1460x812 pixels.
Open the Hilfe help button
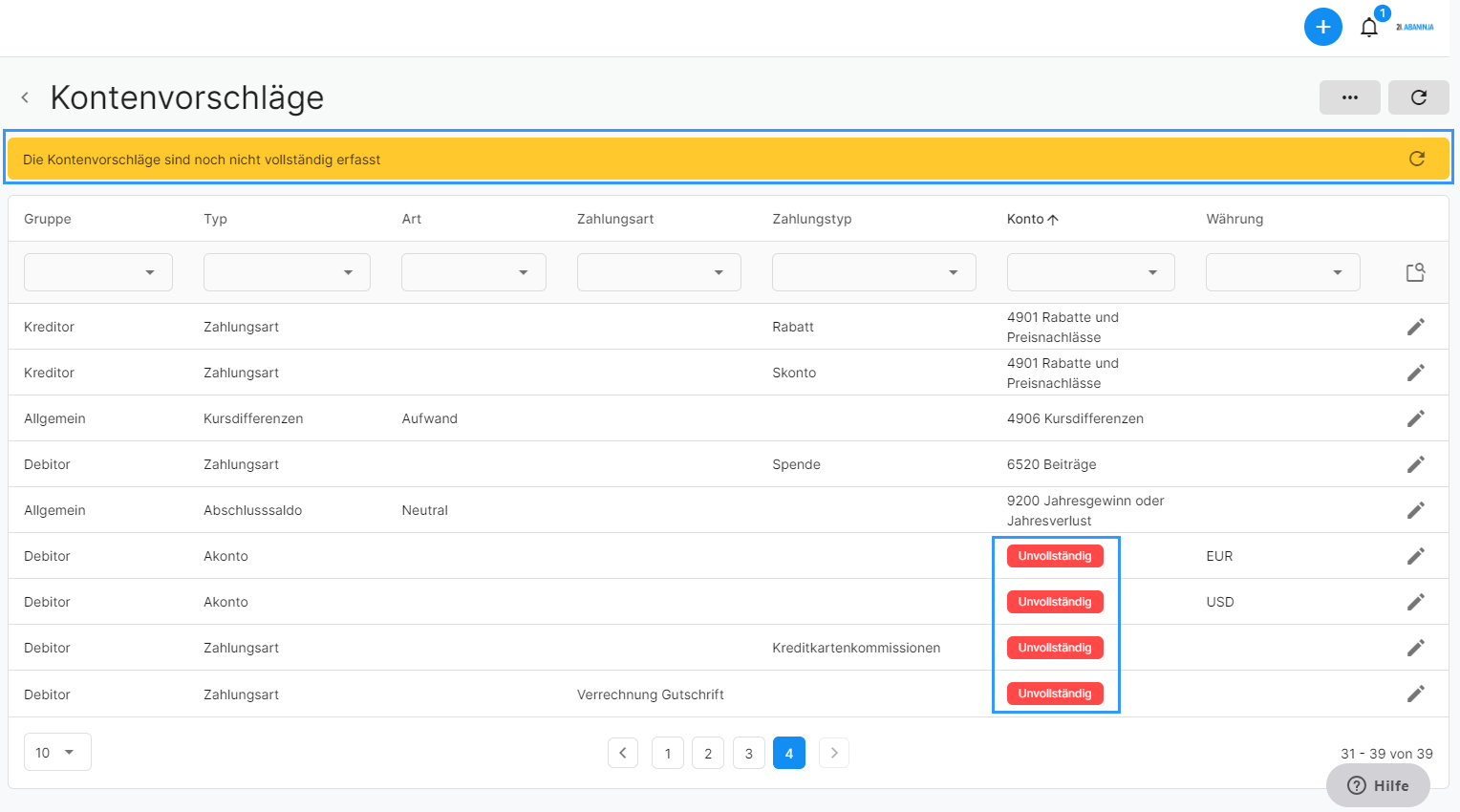[1378, 785]
